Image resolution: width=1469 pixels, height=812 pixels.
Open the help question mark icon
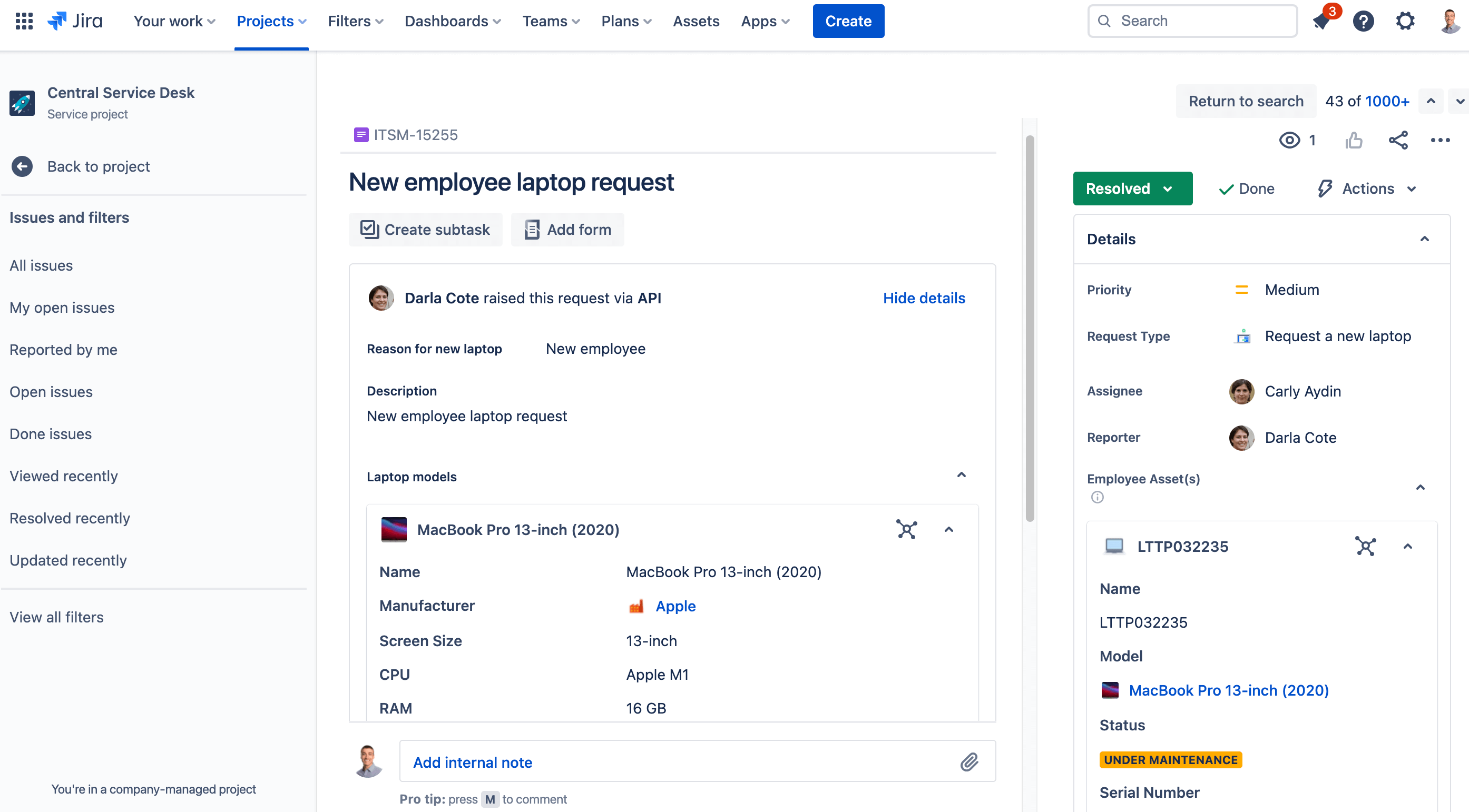(x=1364, y=21)
